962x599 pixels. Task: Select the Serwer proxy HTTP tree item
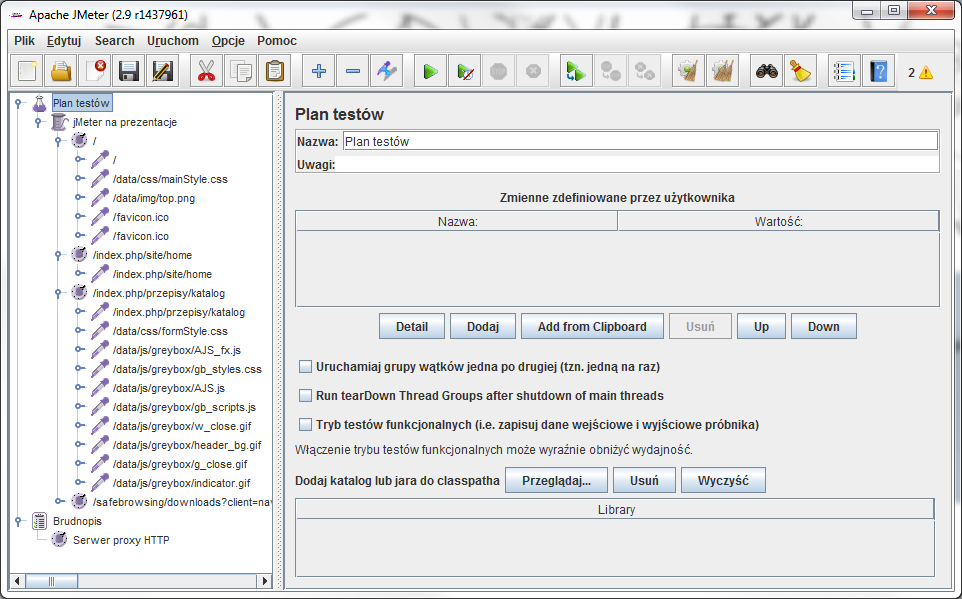[121, 540]
